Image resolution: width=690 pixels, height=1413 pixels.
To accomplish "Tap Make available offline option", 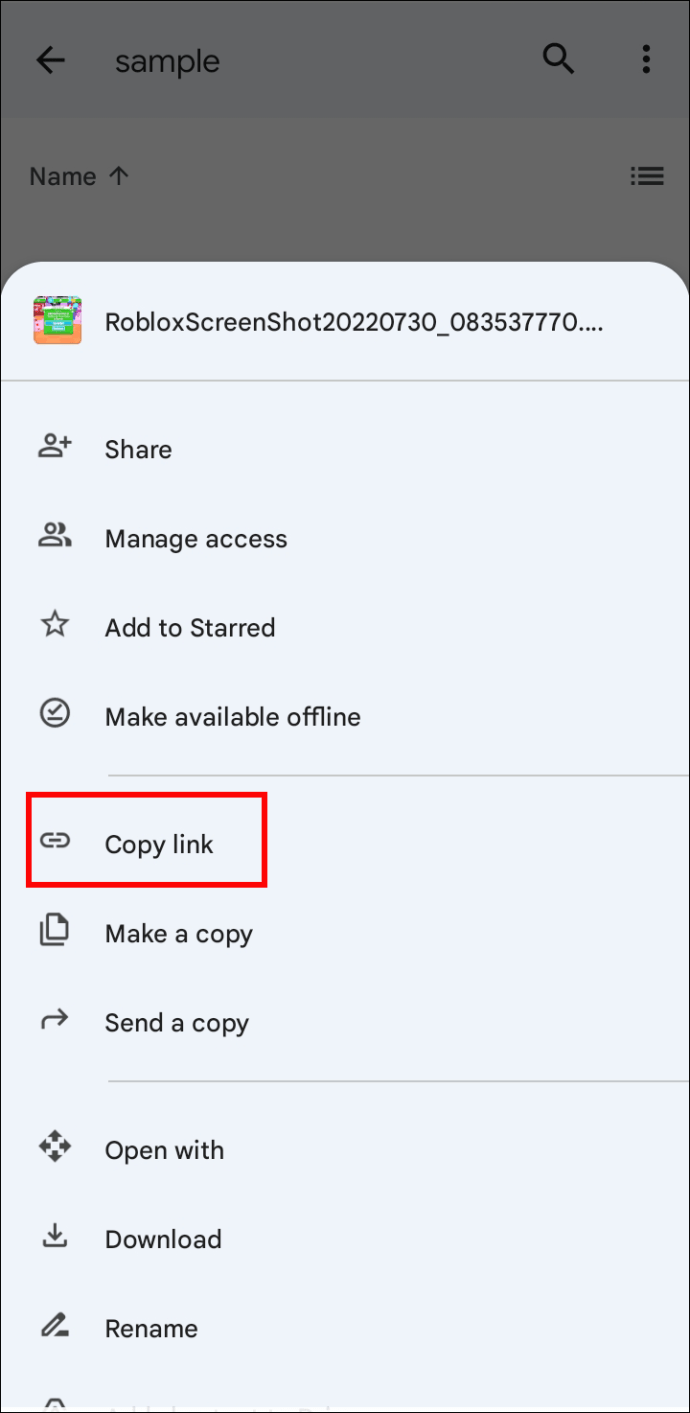I will click(233, 717).
